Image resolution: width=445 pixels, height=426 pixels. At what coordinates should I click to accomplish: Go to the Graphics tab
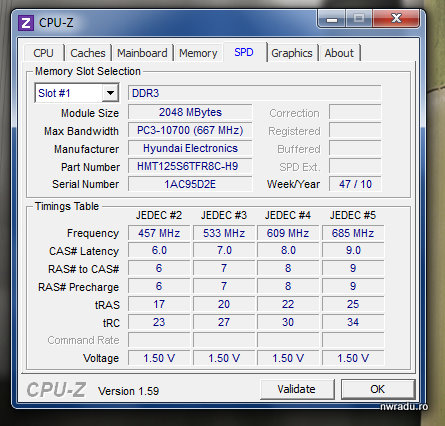(x=292, y=53)
